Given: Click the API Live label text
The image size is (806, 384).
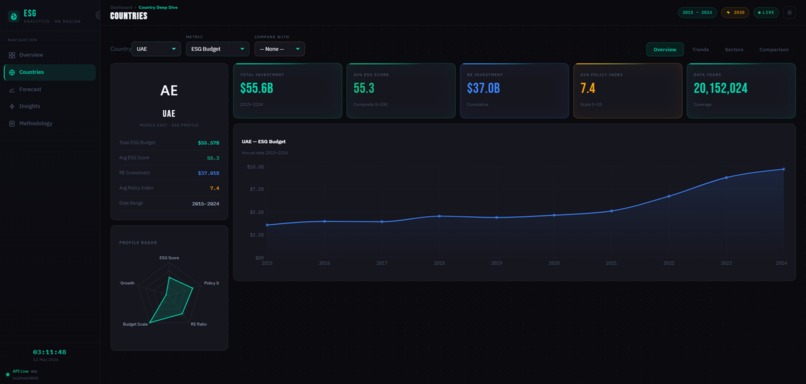Looking at the screenshot, I should [21, 371].
